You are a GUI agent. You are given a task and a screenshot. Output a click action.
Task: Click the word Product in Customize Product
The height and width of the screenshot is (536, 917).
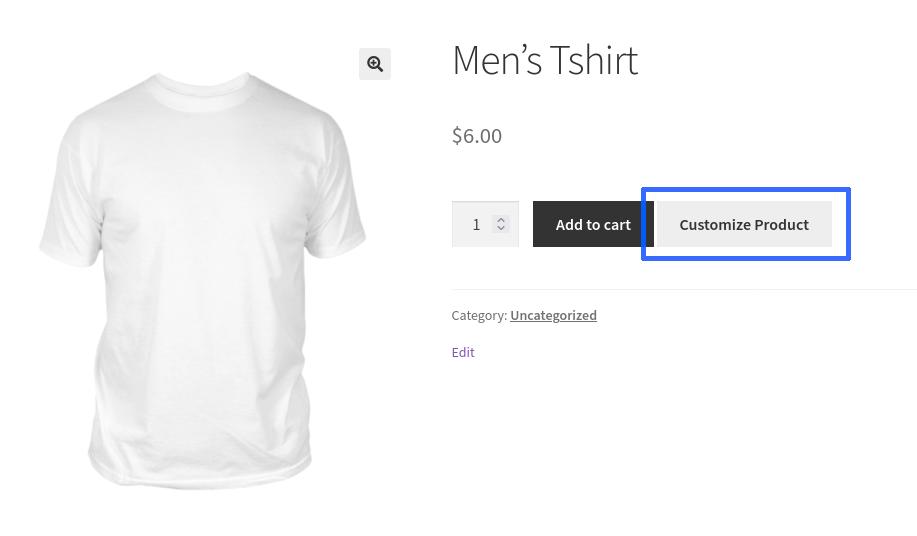coord(781,224)
